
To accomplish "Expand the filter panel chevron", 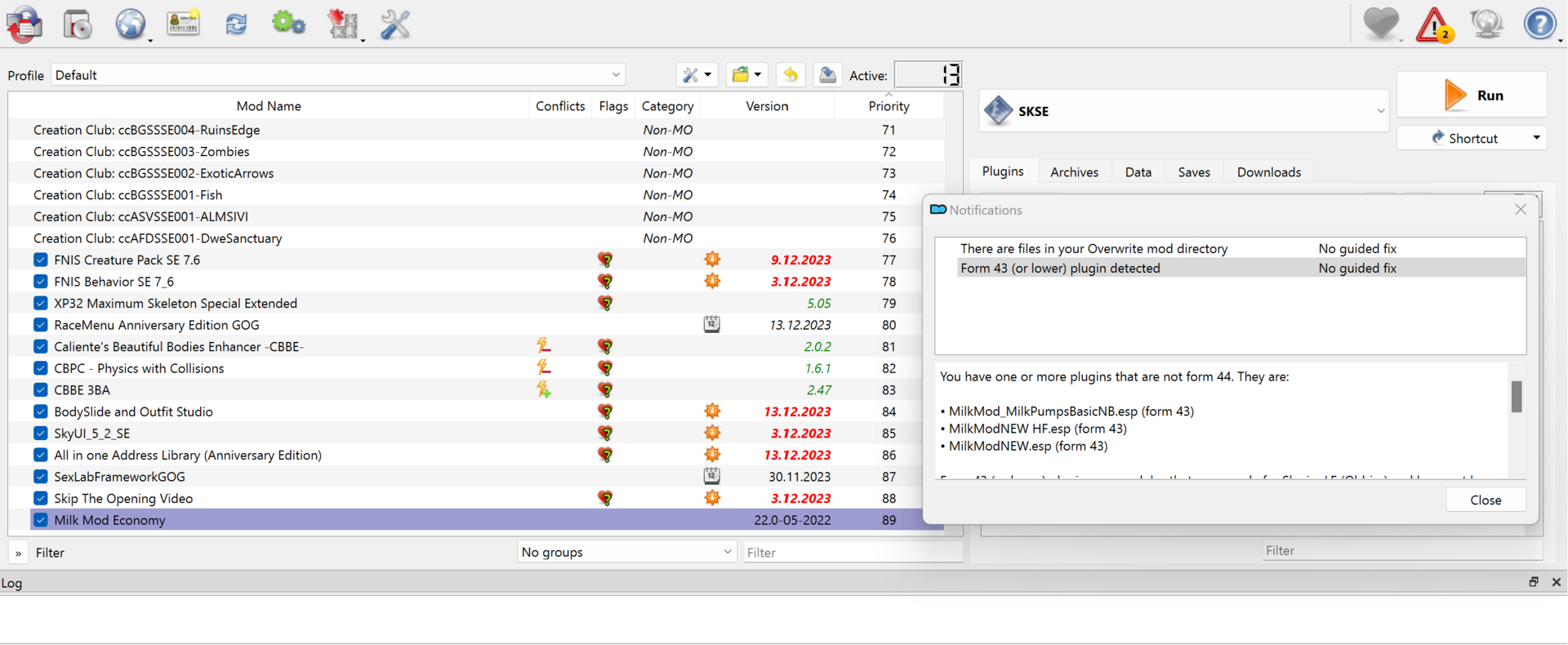I will click(x=18, y=553).
